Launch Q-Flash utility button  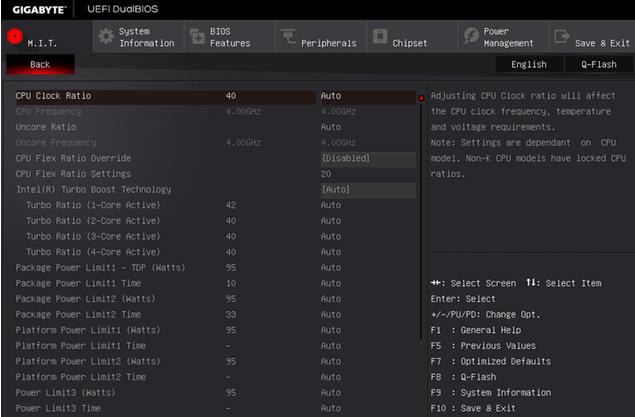[x=598, y=64]
